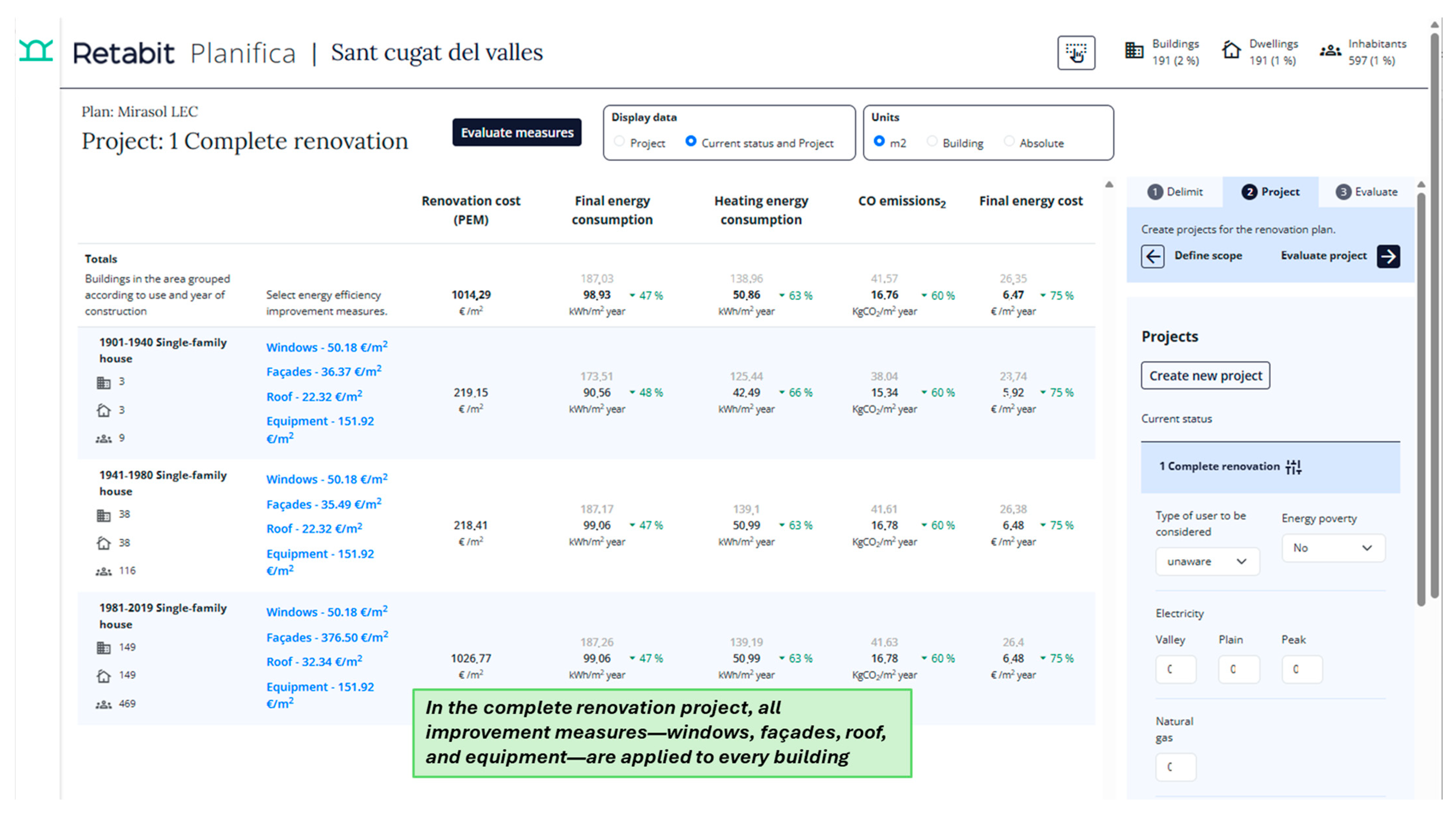Open the type of user dropdown

[1207, 561]
